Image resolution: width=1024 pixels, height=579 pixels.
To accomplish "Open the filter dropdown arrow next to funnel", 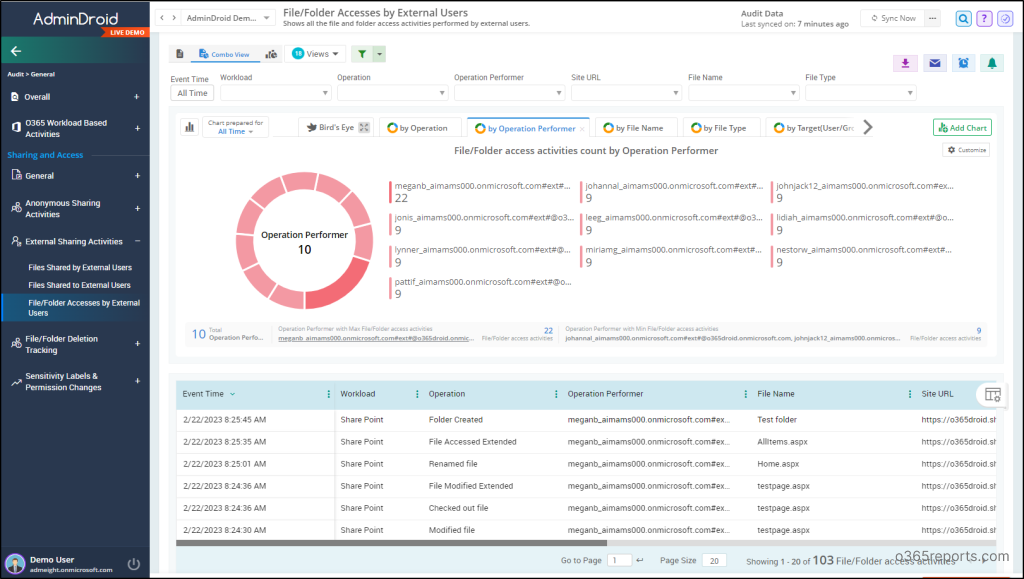I will coord(379,54).
